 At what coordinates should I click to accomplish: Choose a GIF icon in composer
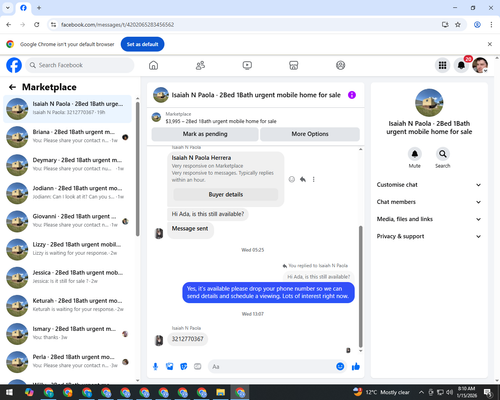point(198,367)
